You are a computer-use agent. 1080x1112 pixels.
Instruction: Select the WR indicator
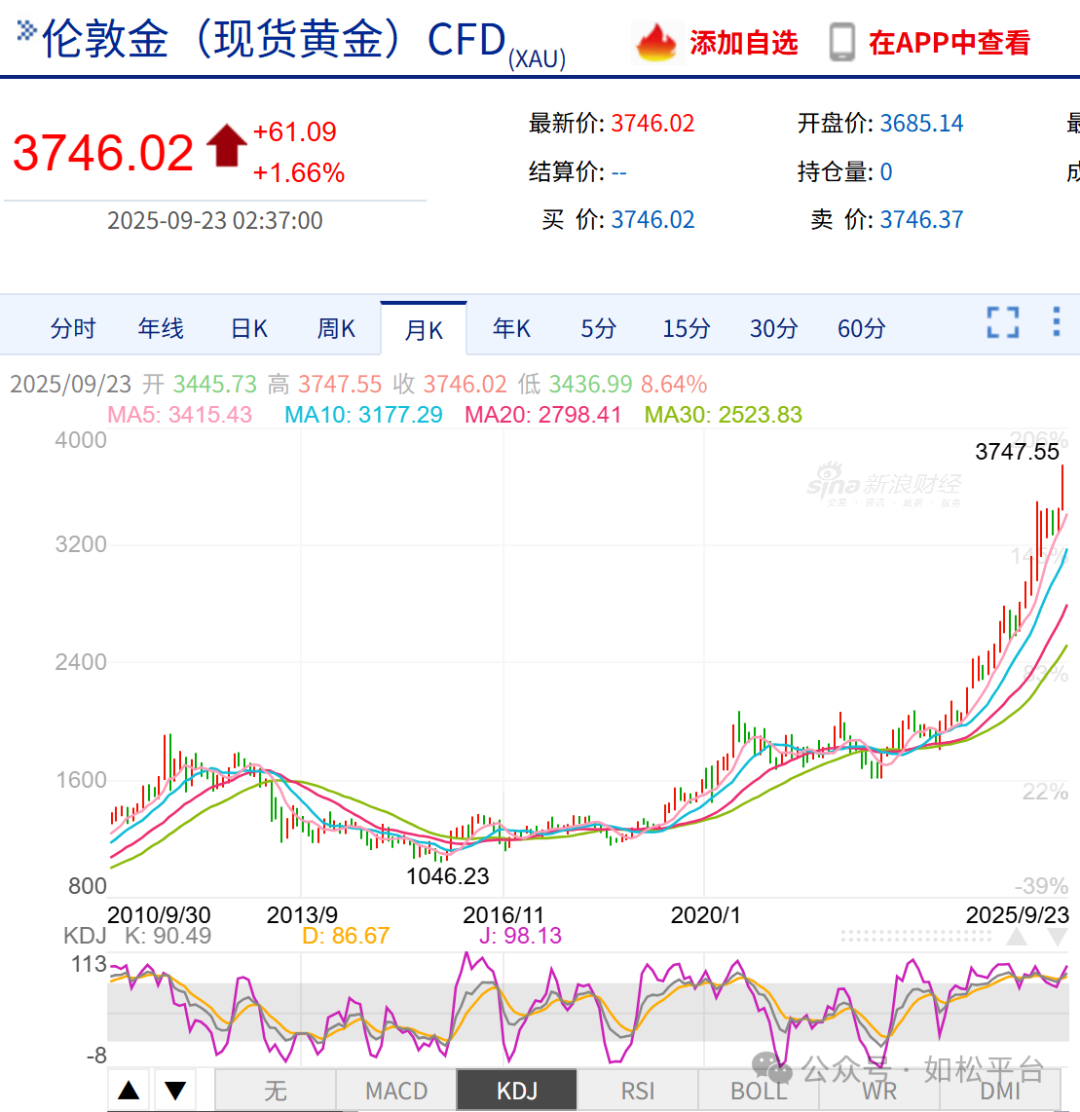(x=879, y=1090)
